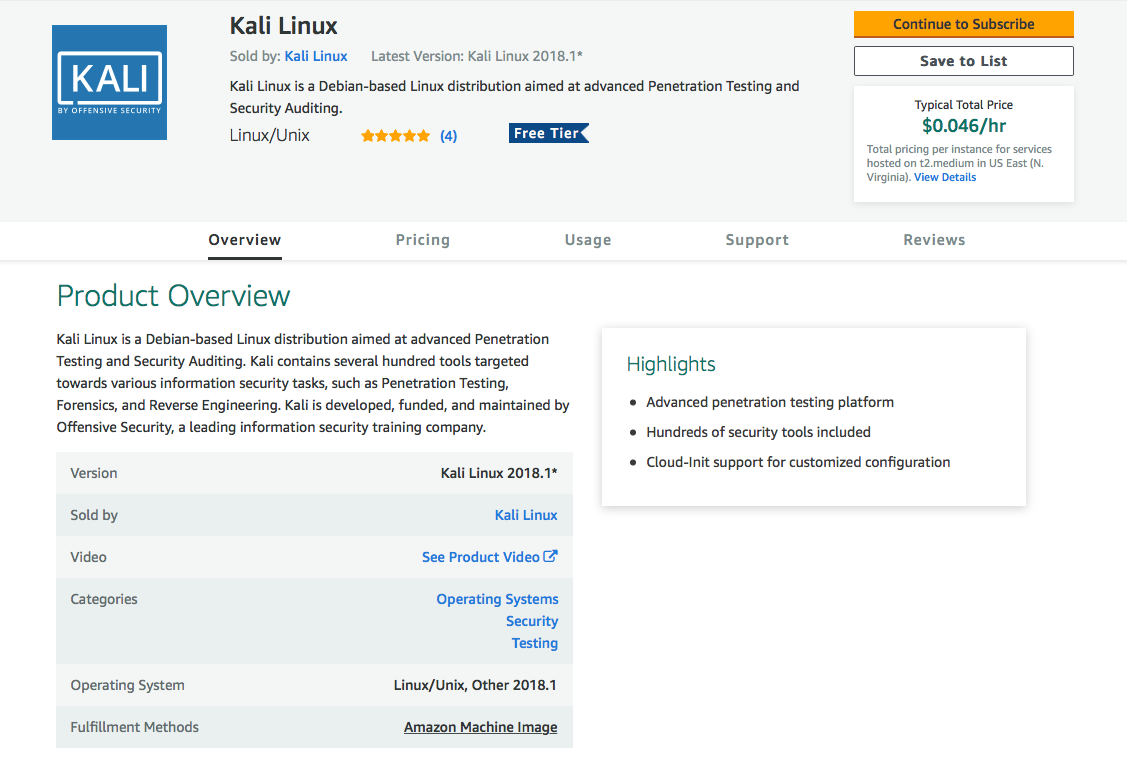
Task: Click the Amazon Machine Image fulfillment link
Action: point(481,727)
